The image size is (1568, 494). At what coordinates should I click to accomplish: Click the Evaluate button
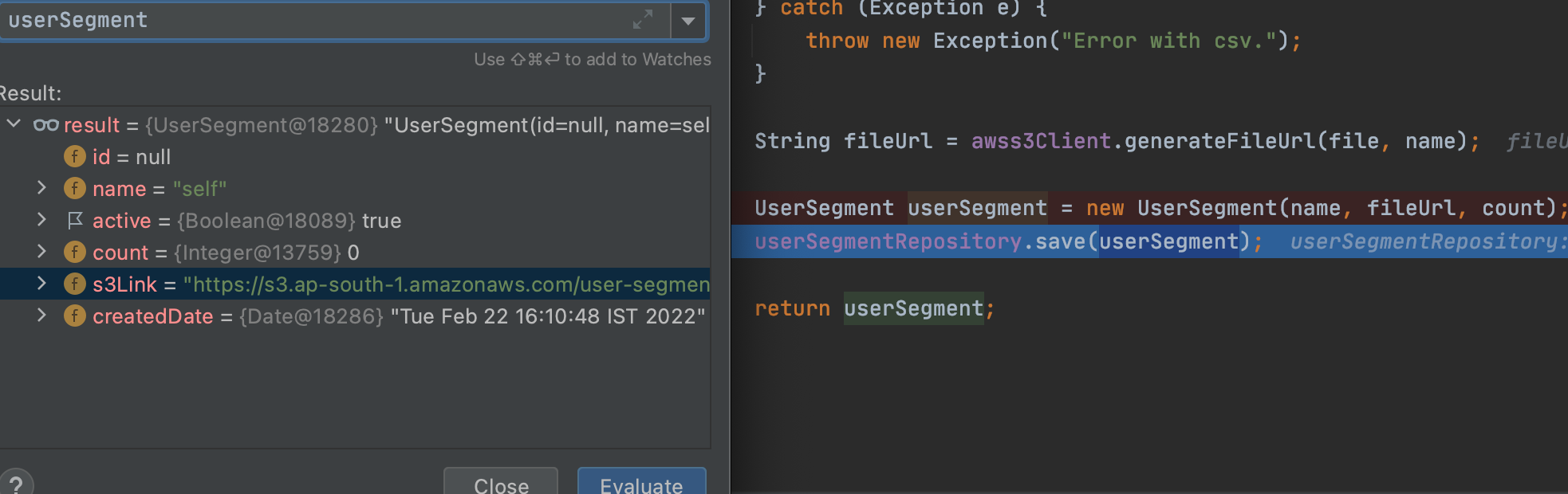642,481
